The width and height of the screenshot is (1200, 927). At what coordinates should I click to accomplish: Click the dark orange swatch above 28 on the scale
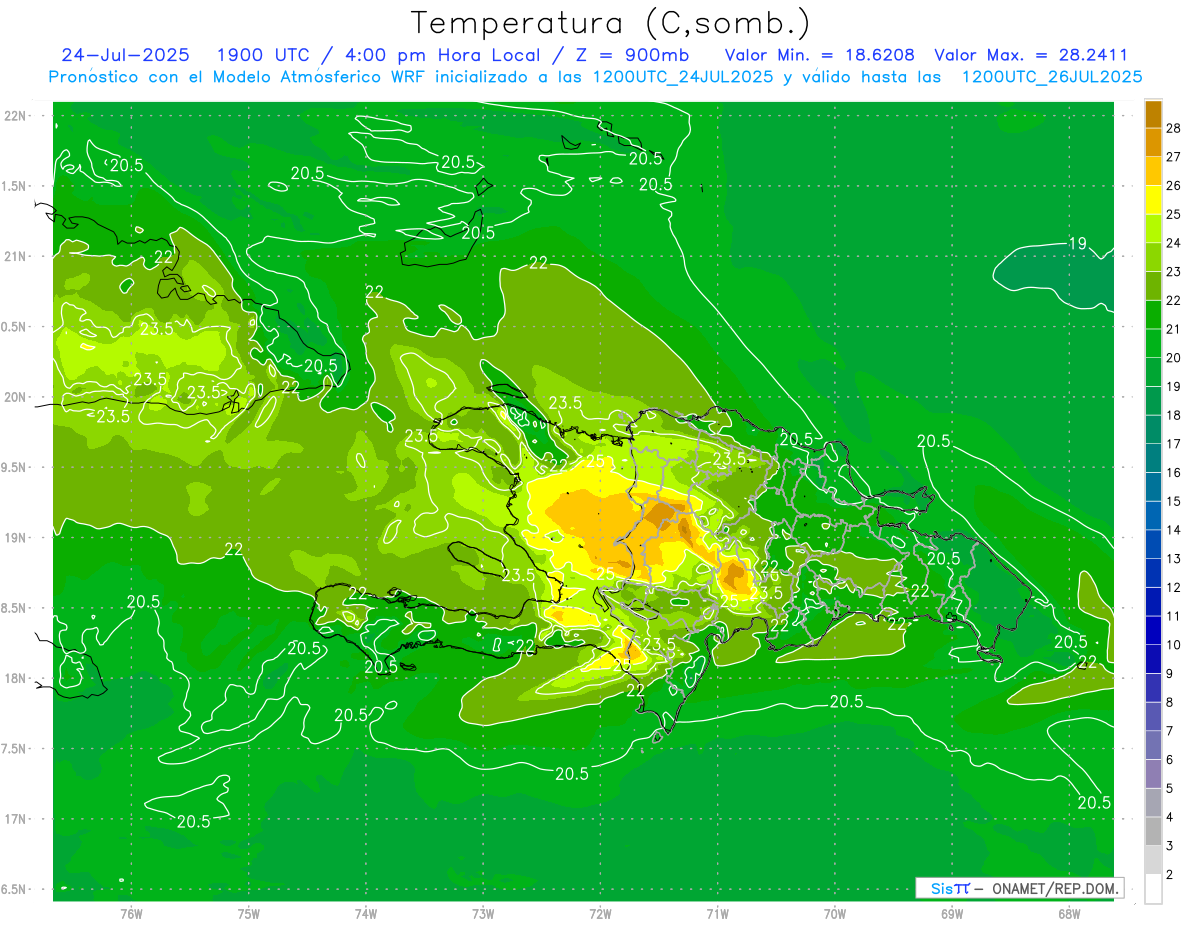[1153, 114]
